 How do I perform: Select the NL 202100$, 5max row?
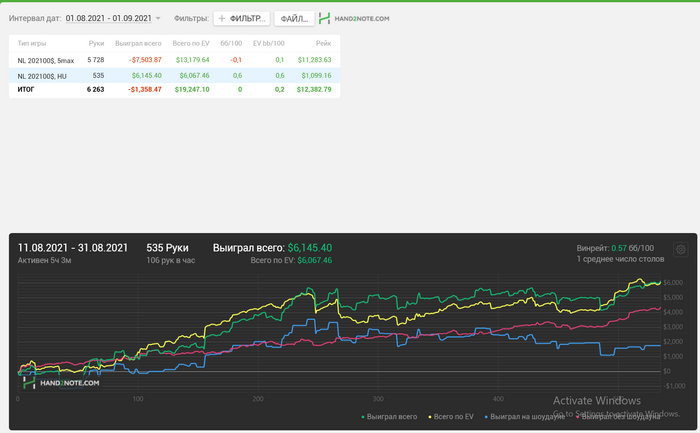(174, 60)
